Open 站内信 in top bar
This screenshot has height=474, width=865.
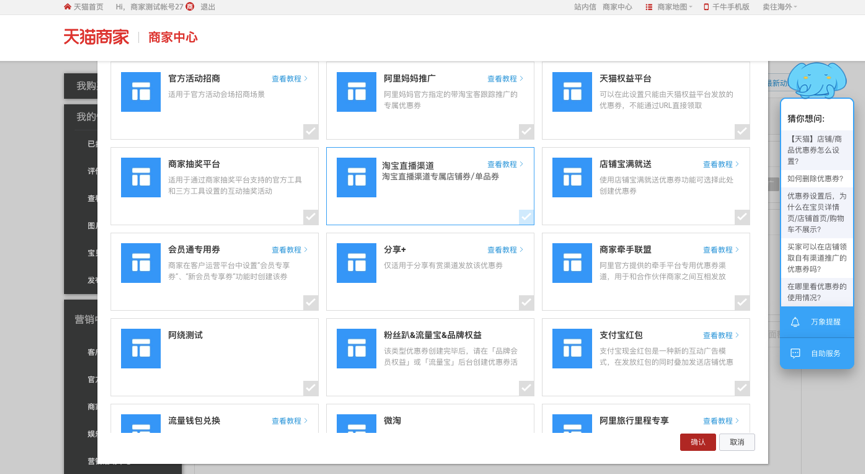(x=585, y=7)
